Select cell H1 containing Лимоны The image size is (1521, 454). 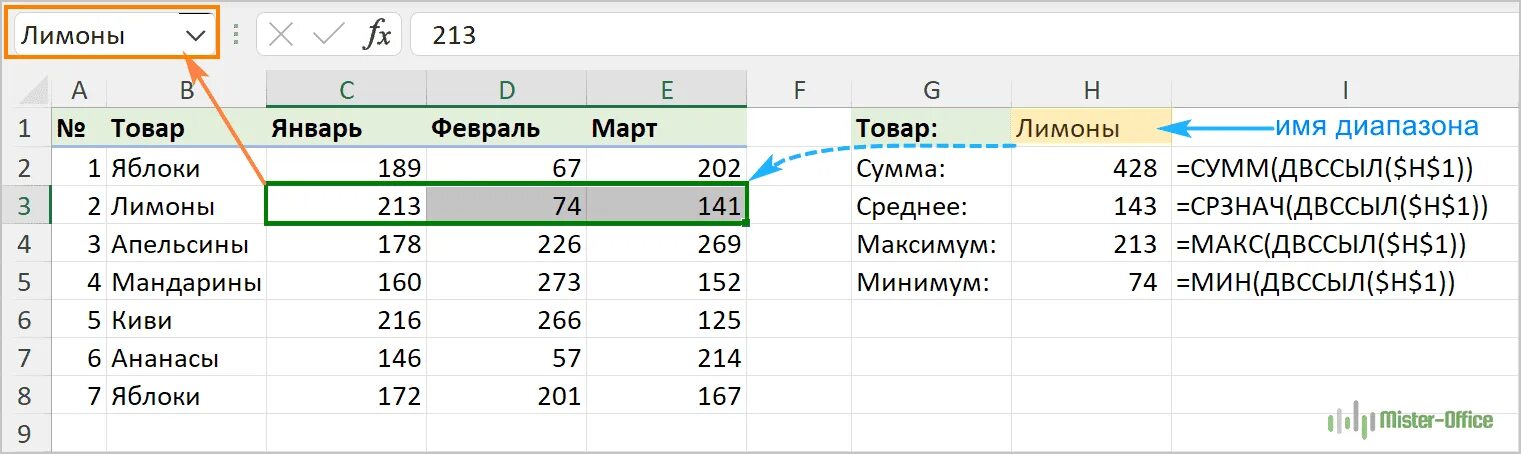[1091, 128]
